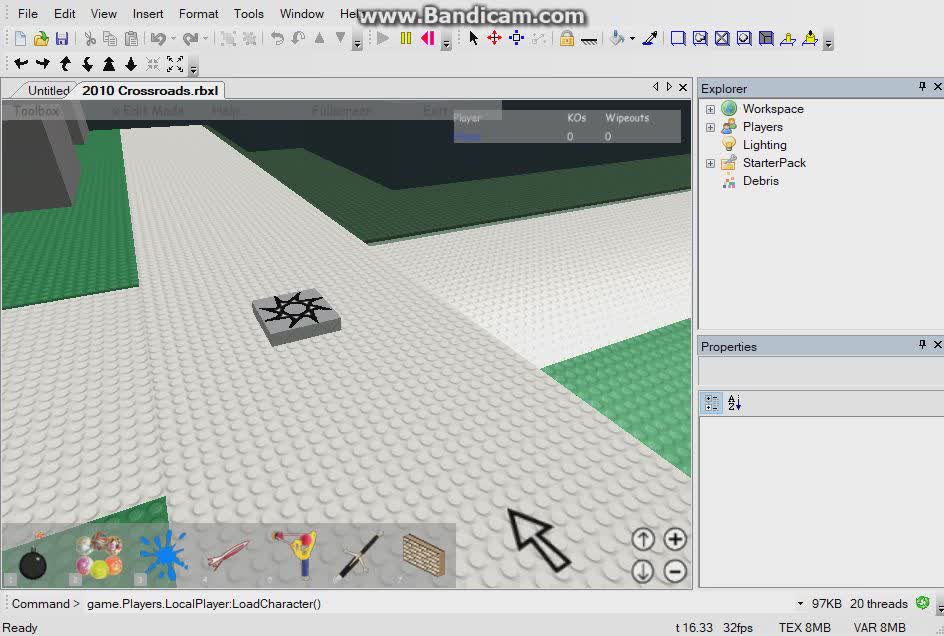The image size is (944, 636).
Task: Click the pink Reset playback icon
Action: [428, 39]
